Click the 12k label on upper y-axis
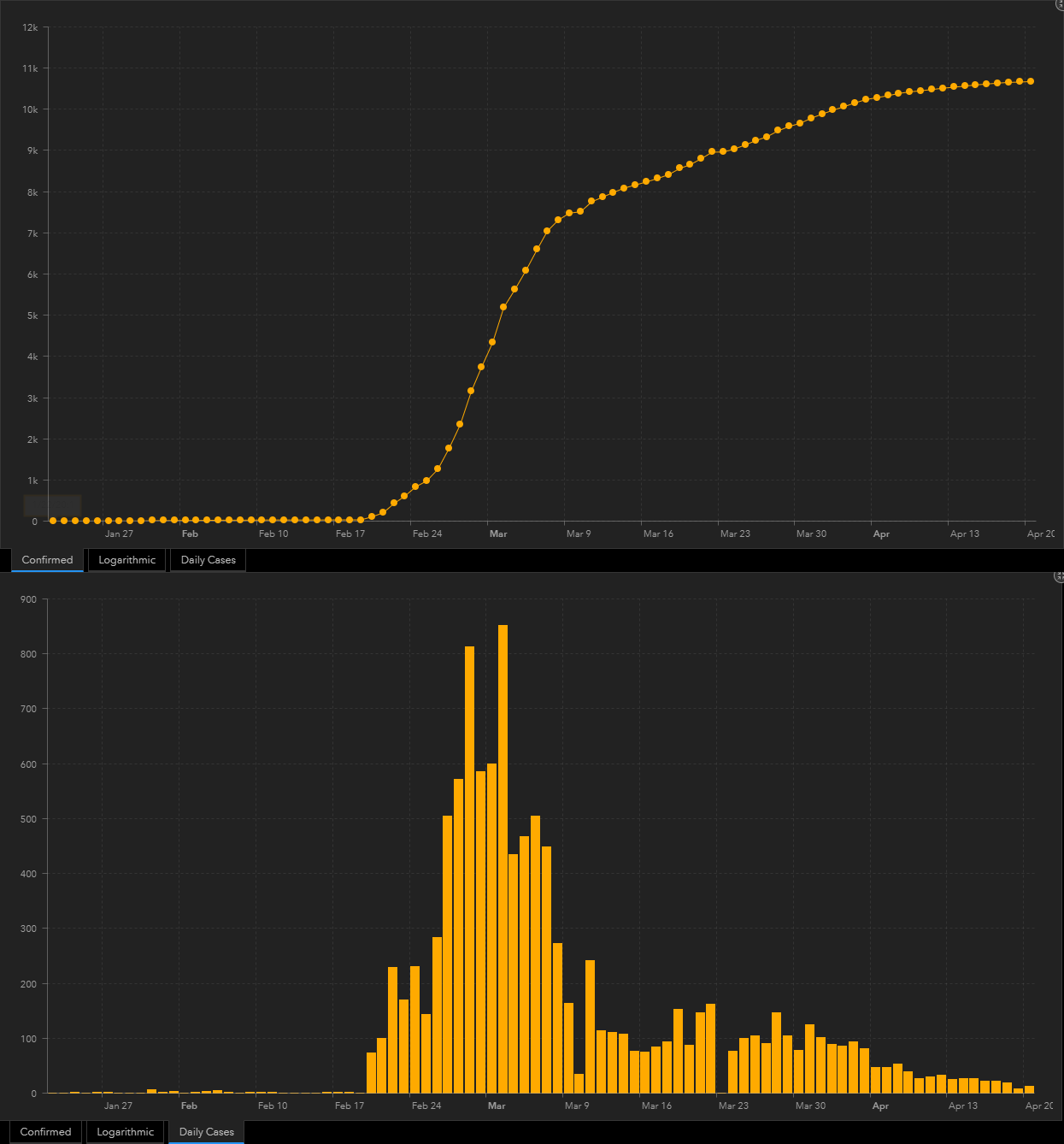The height and width of the screenshot is (1144, 1064). click(30, 27)
